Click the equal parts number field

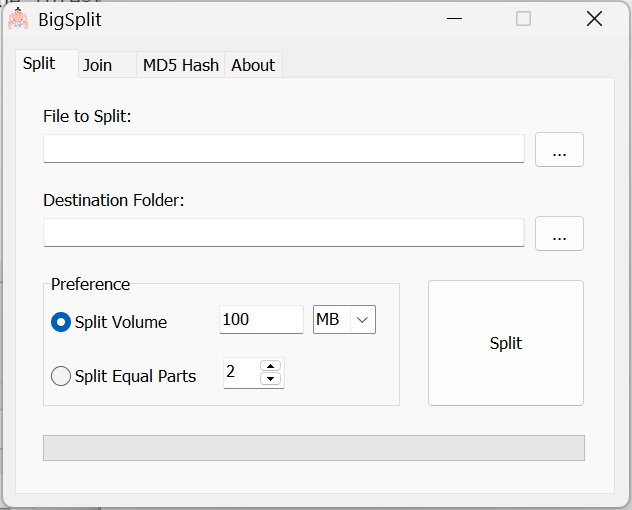pyautogui.click(x=241, y=373)
